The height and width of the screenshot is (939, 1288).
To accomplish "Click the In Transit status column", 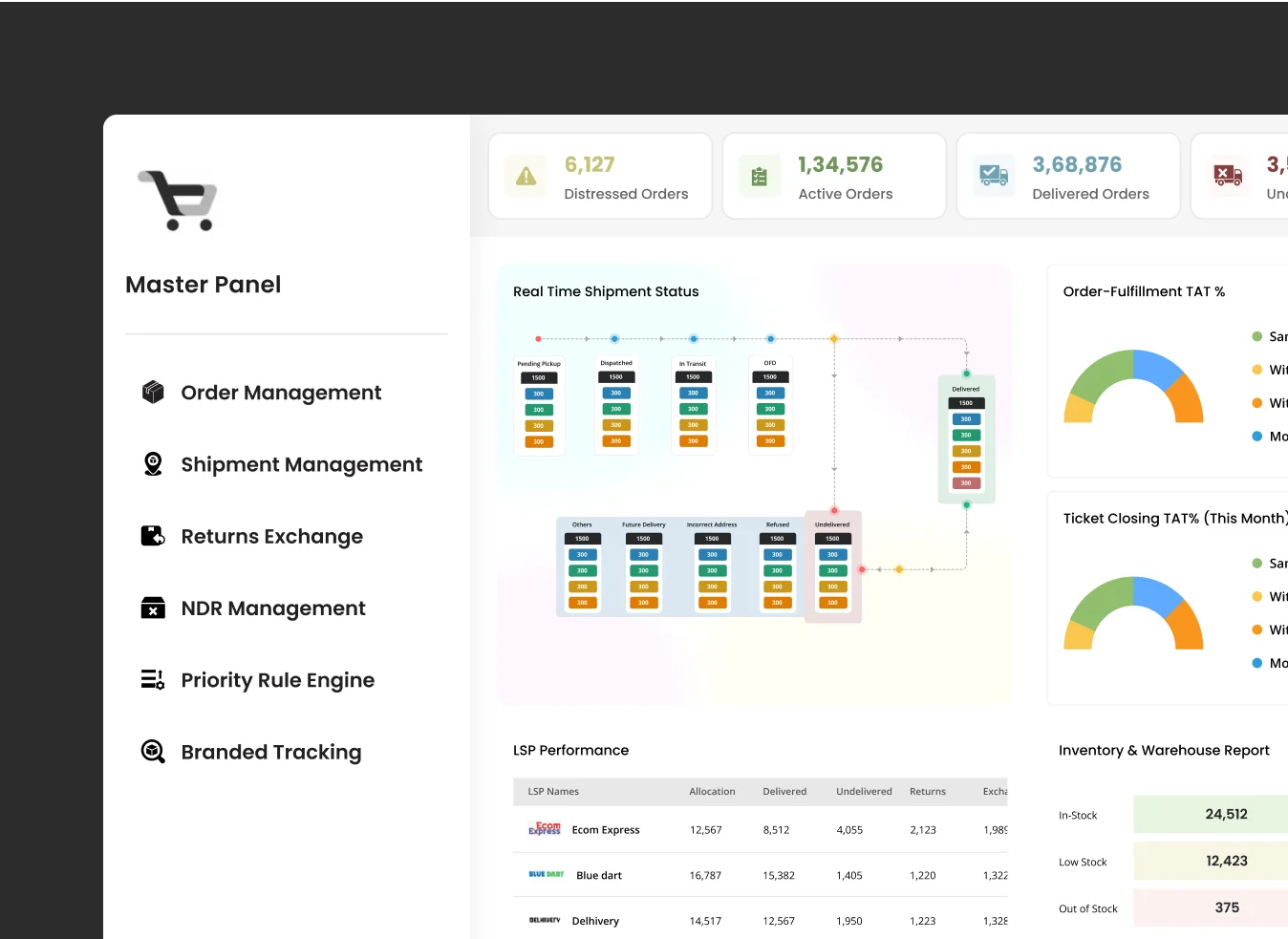I will 693,405.
